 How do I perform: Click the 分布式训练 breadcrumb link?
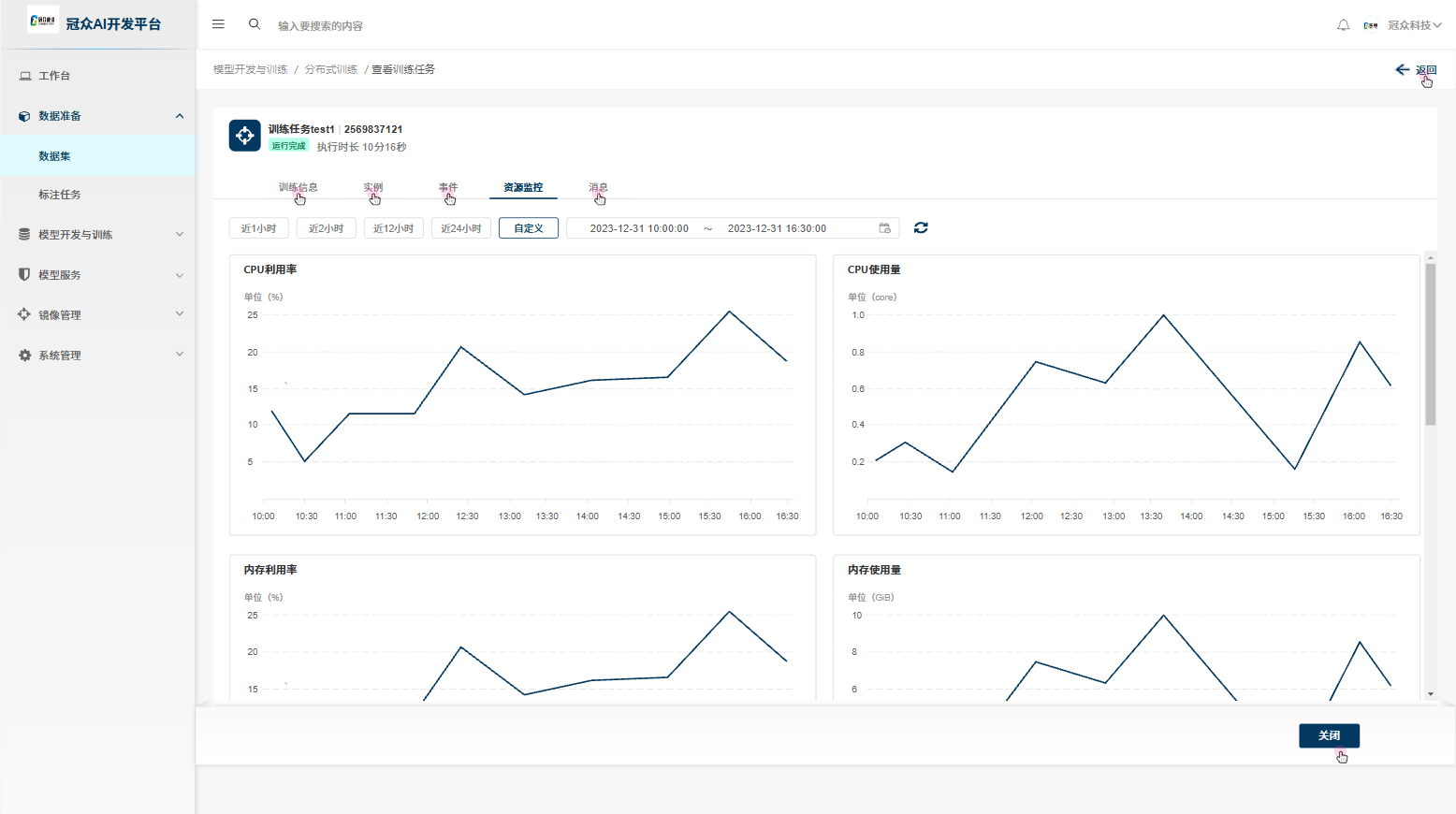(330, 69)
